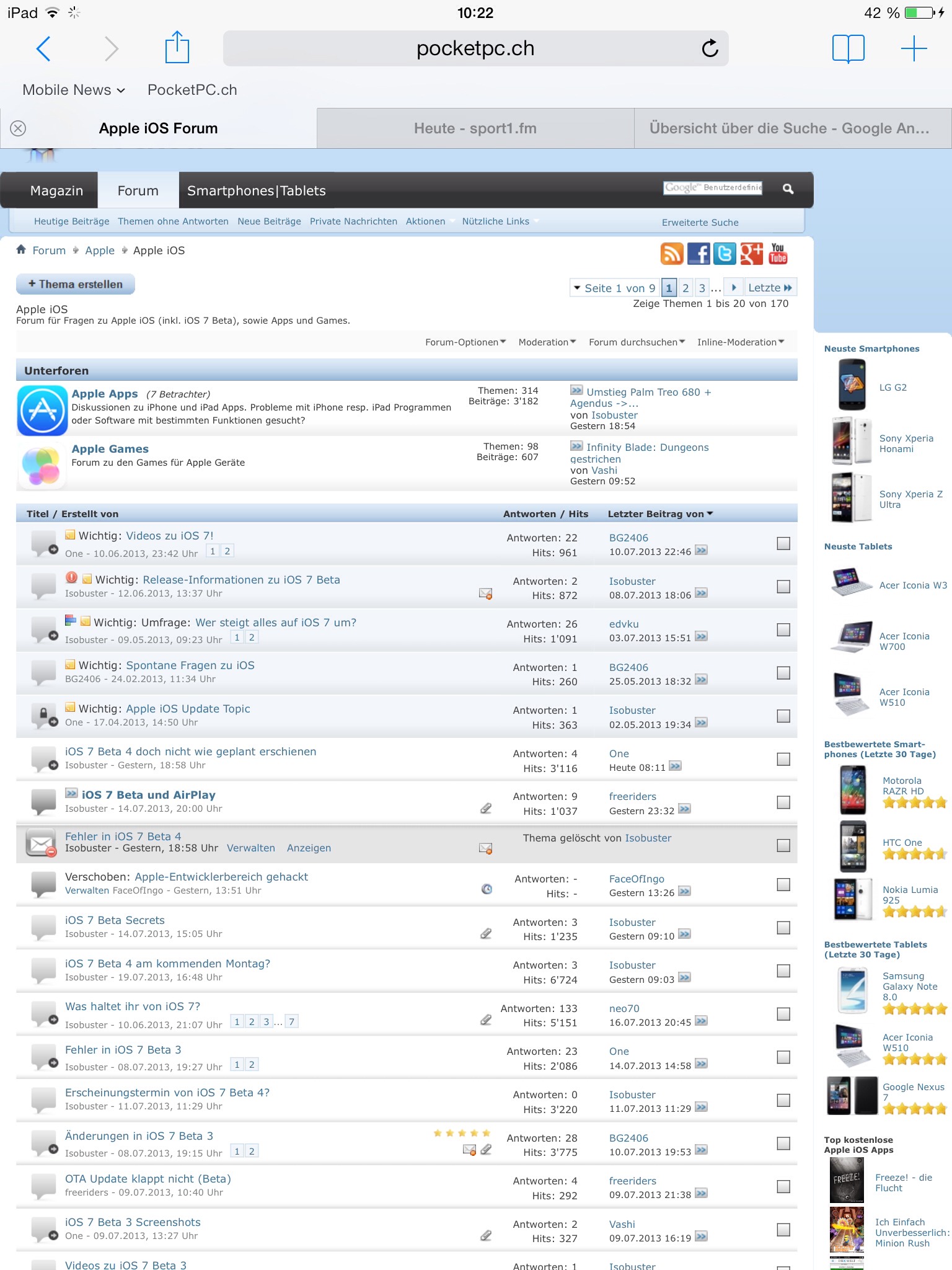Select checkbox for iOS 7 Beta 4 doch nicht thread

783,759
